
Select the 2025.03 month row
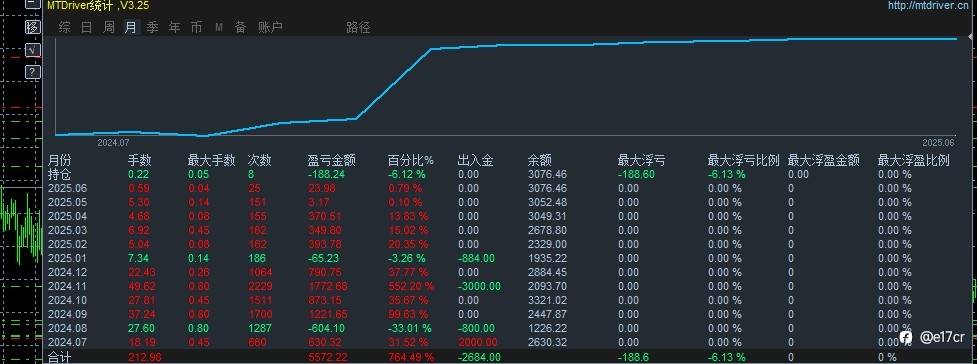tap(68, 231)
